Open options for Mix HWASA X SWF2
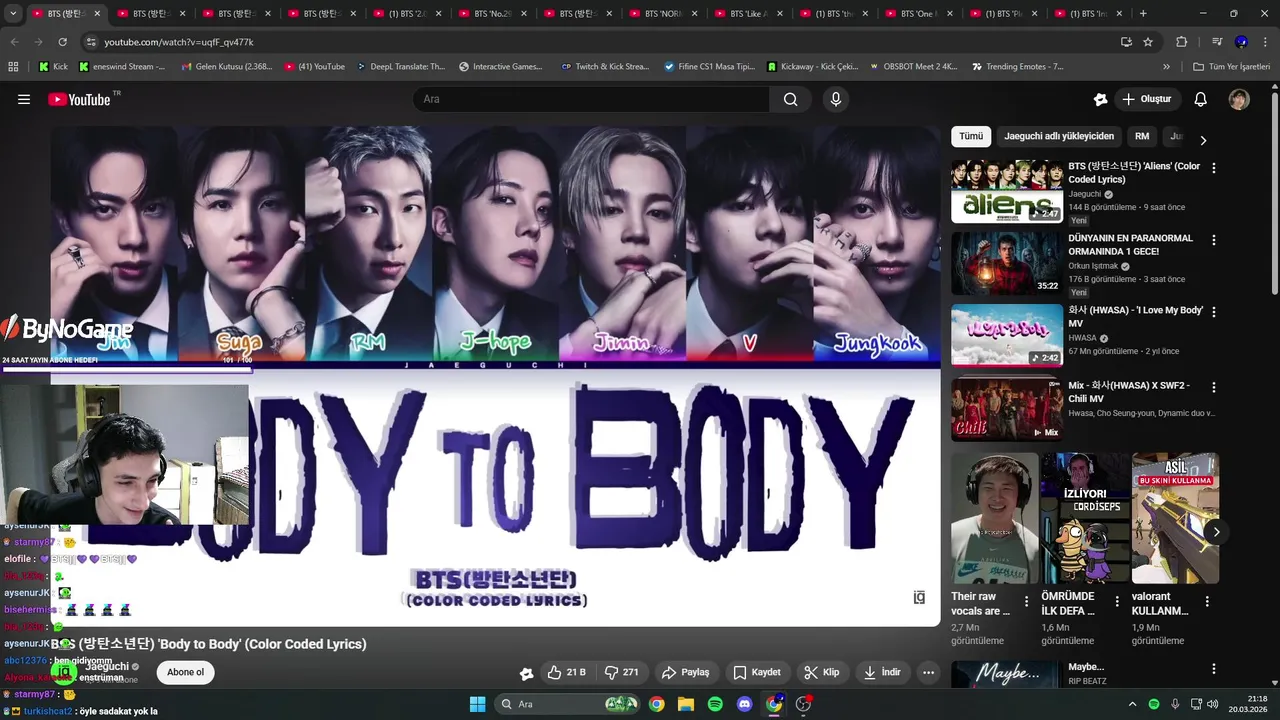 click(x=1214, y=386)
